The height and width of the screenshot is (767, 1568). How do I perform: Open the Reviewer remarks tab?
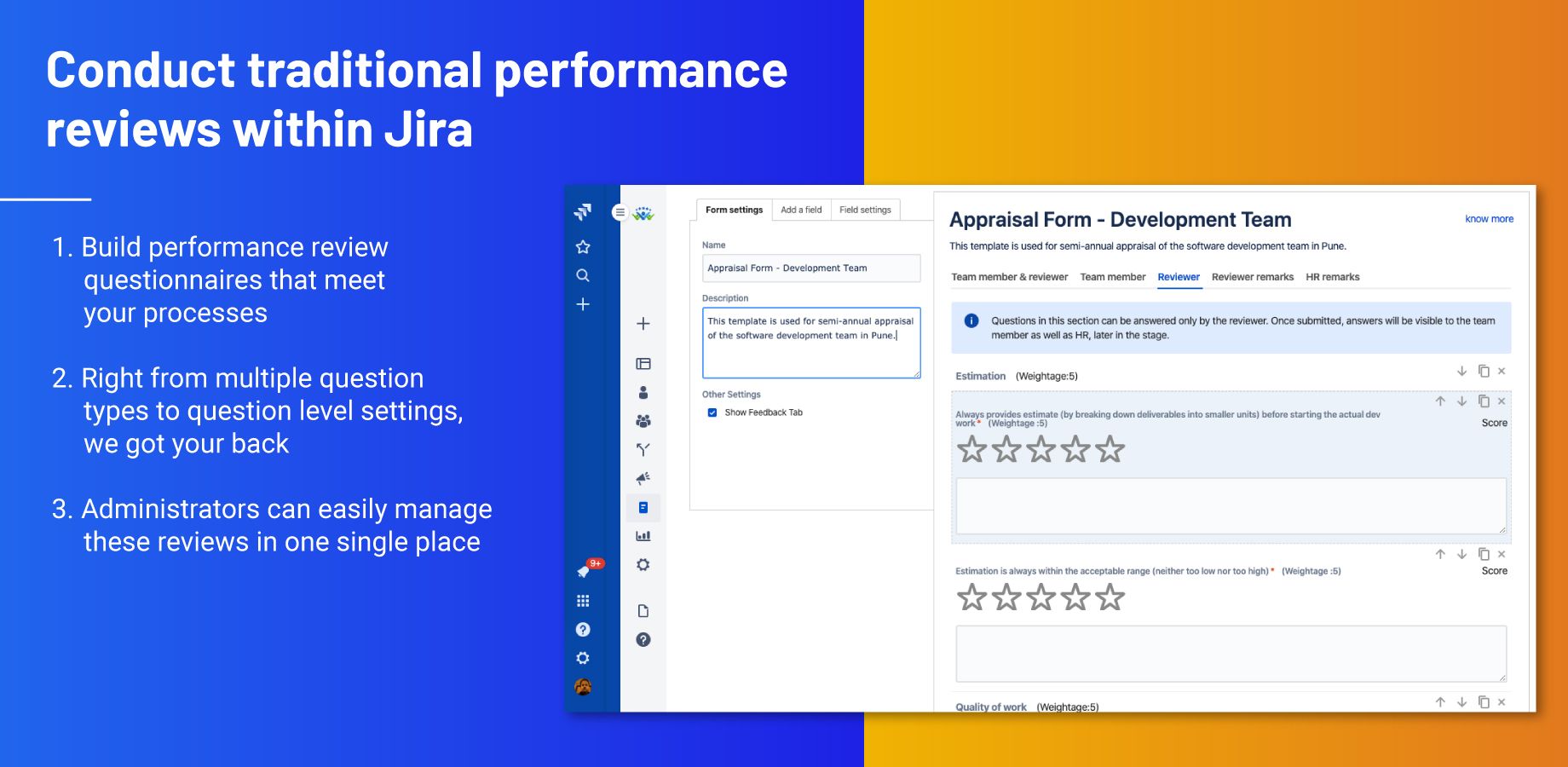[1252, 277]
